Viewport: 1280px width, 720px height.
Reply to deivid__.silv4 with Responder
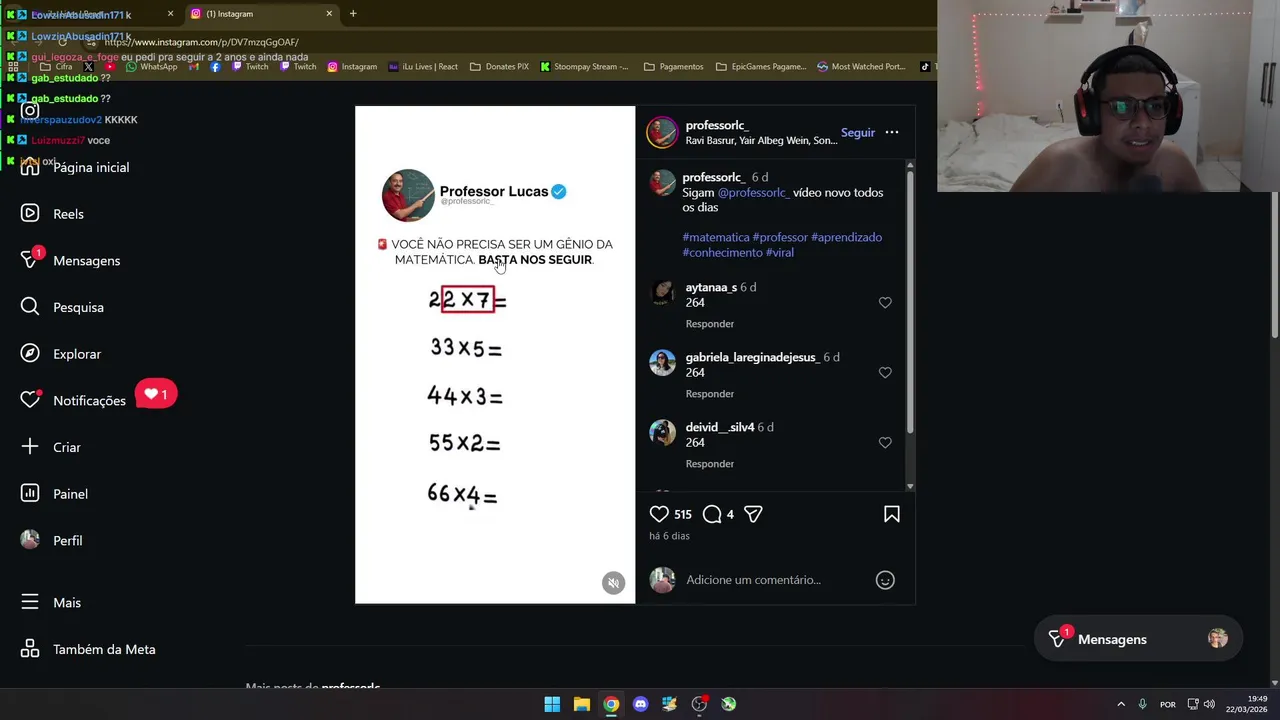coord(710,464)
